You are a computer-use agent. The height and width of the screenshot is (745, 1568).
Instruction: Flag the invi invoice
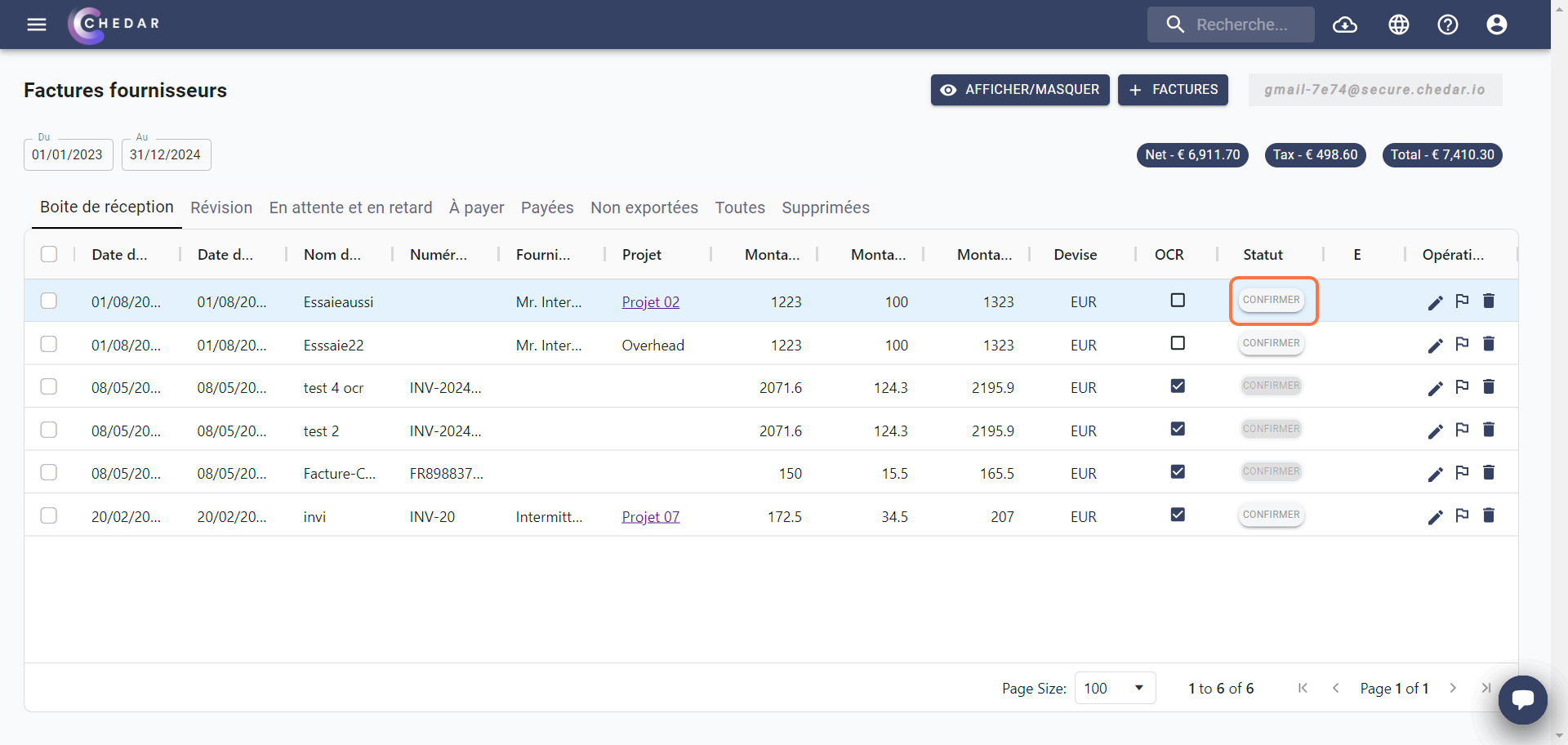1463,515
